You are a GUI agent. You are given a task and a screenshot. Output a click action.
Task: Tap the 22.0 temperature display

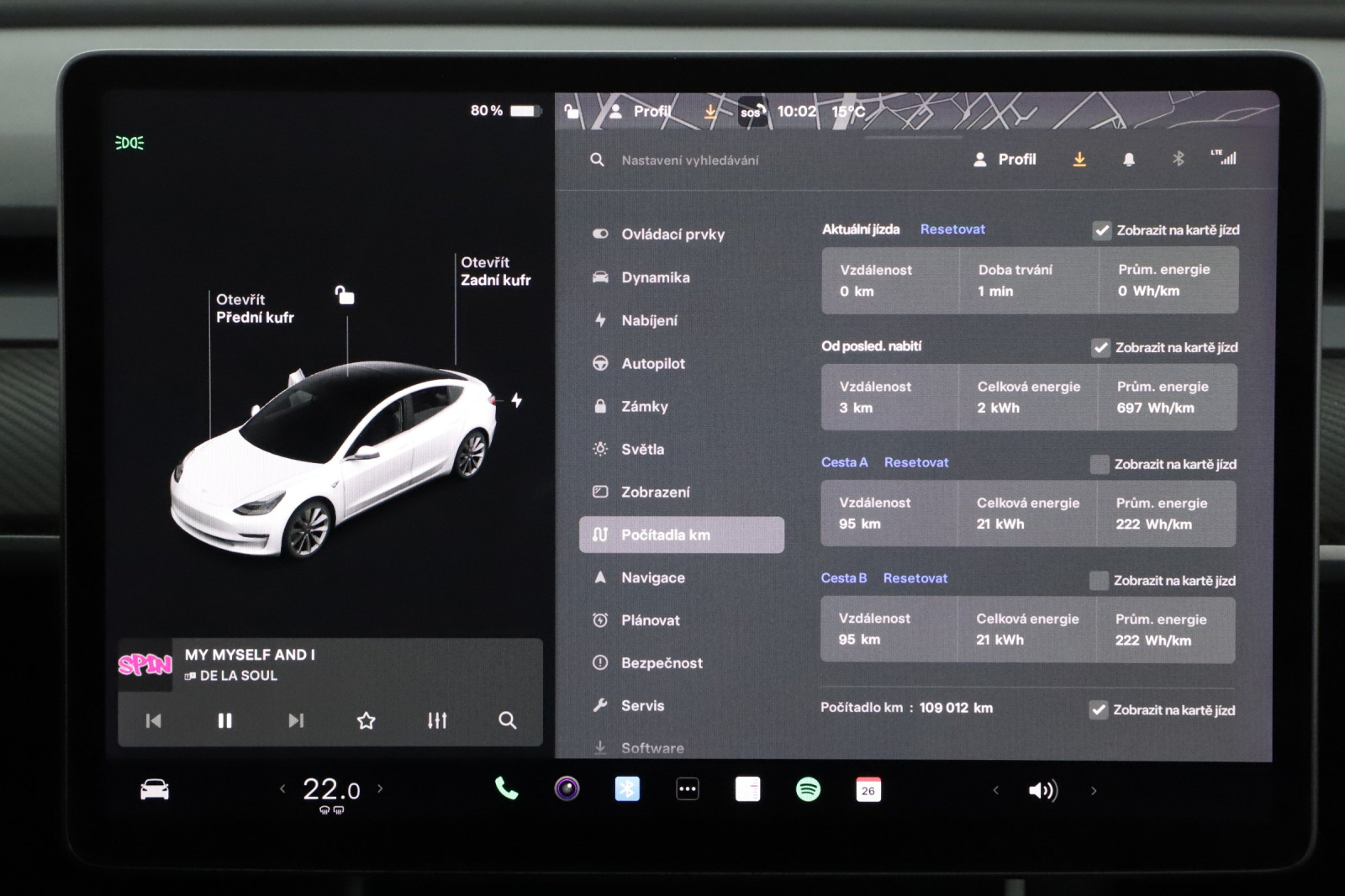(x=331, y=790)
